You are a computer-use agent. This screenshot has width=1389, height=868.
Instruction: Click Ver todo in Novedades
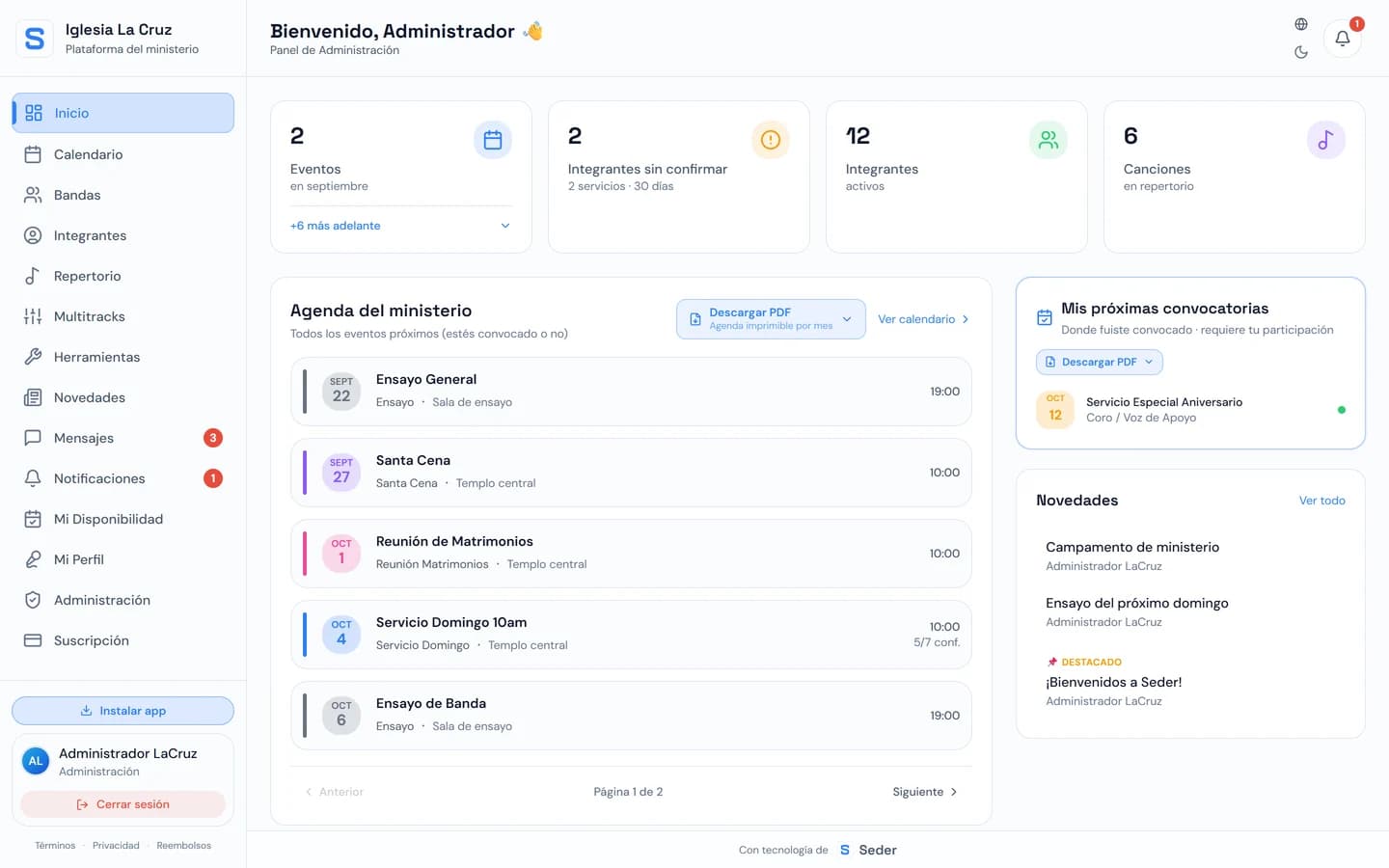pos(1321,501)
